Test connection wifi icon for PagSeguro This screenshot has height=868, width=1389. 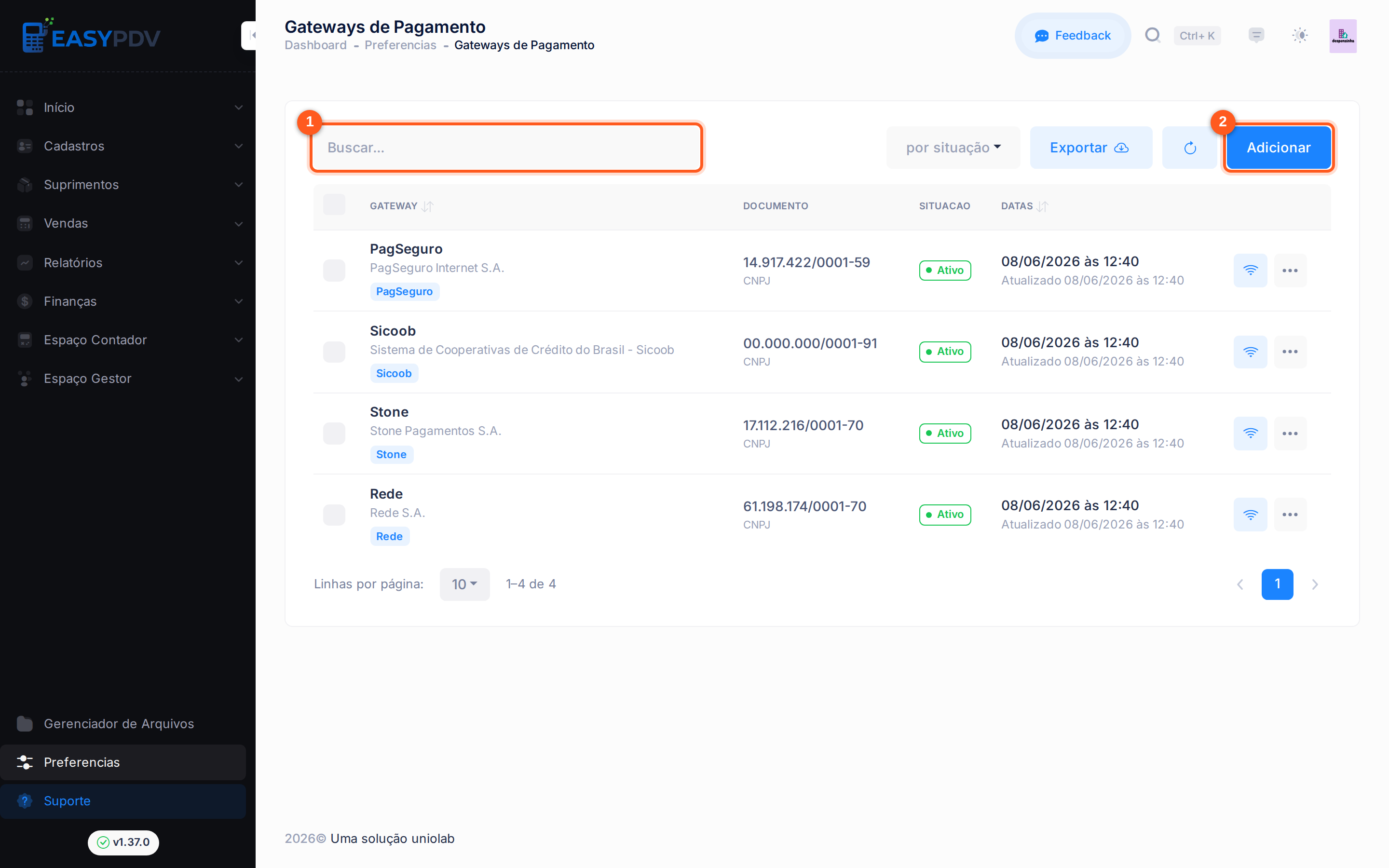point(1250,271)
